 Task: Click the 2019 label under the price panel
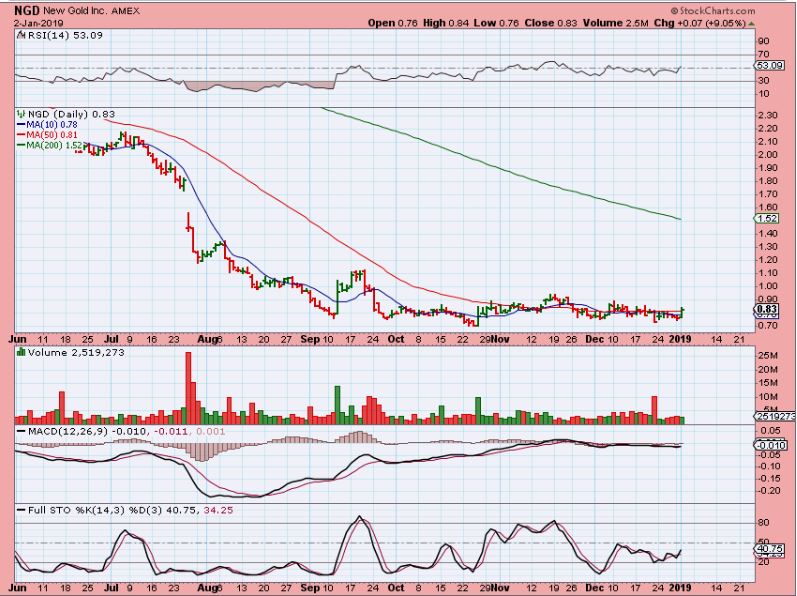(x=680, y=339)
